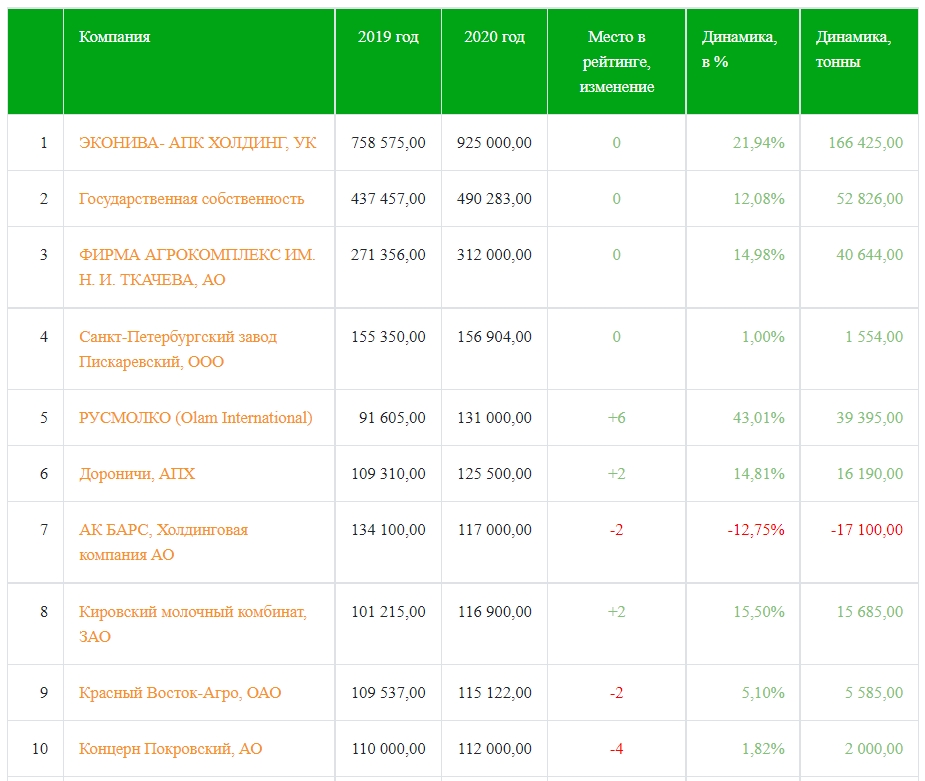The height and width of the screenshot is (781, 925).
Task: Click the Красный Восток-Агро, ОАО link
Action: pyautogui.click(x=180, y=693)
